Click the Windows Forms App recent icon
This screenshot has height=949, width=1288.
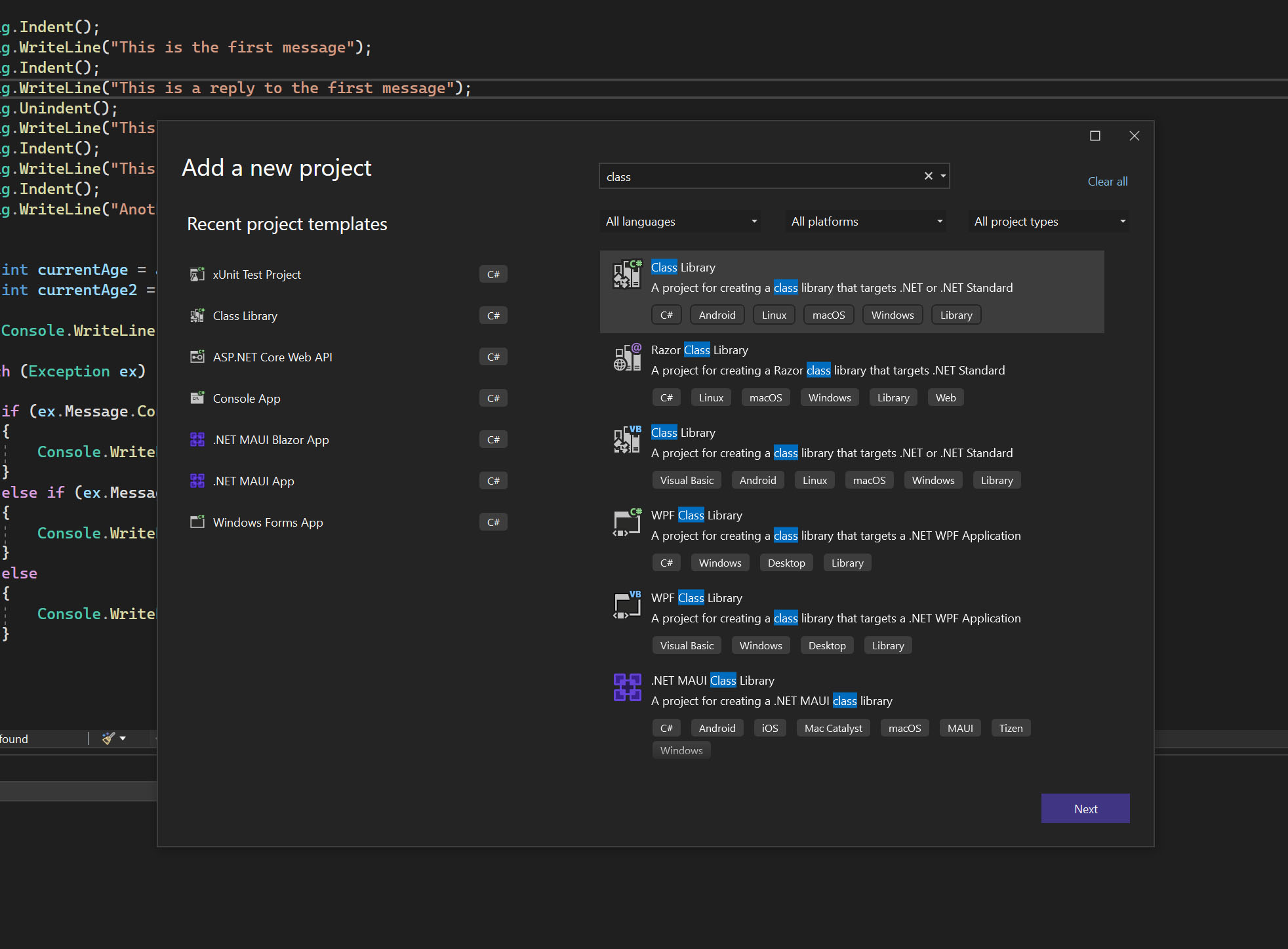click(x=197, y=522)
